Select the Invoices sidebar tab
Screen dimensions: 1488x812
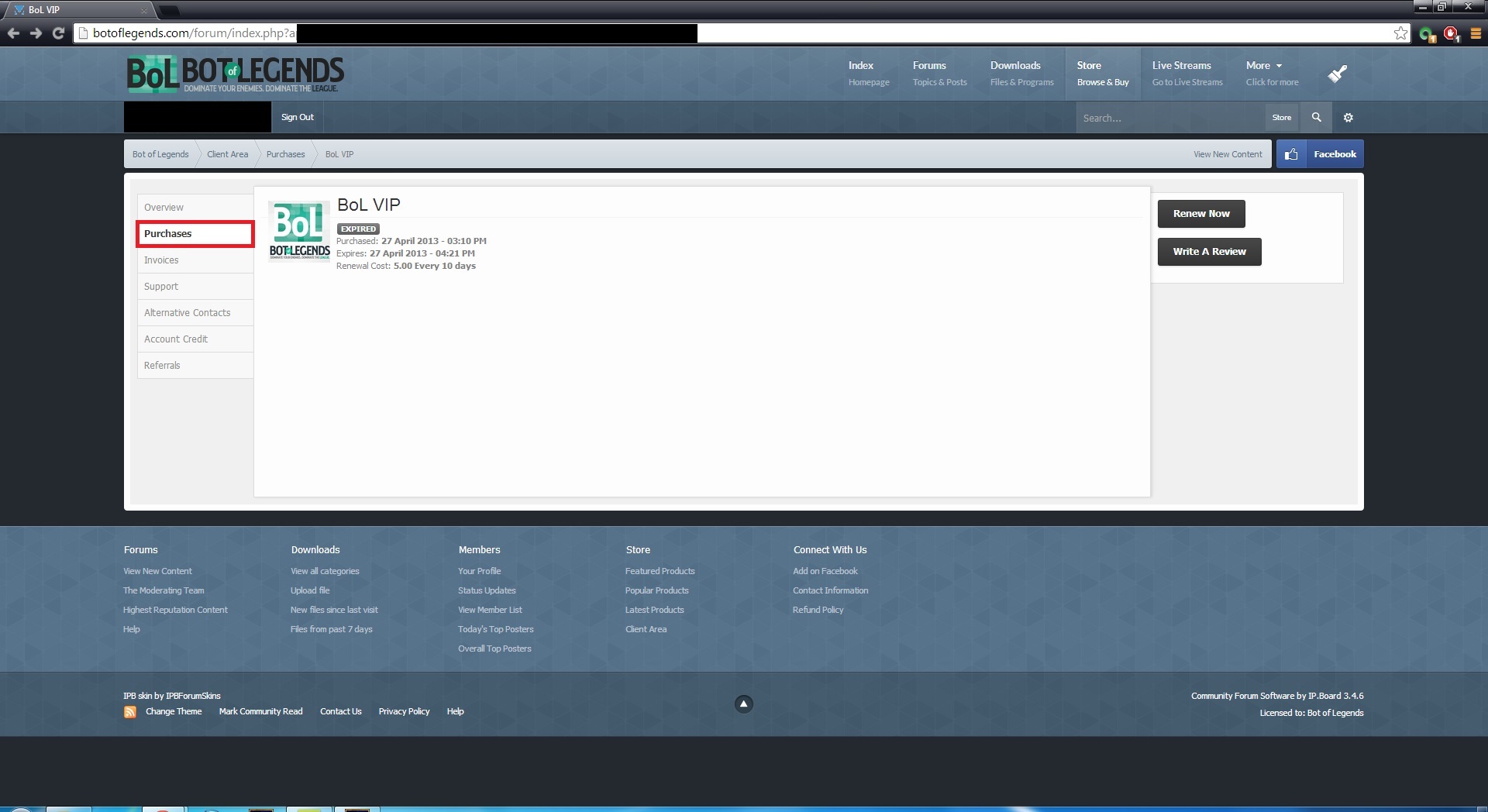click(195, 260)
